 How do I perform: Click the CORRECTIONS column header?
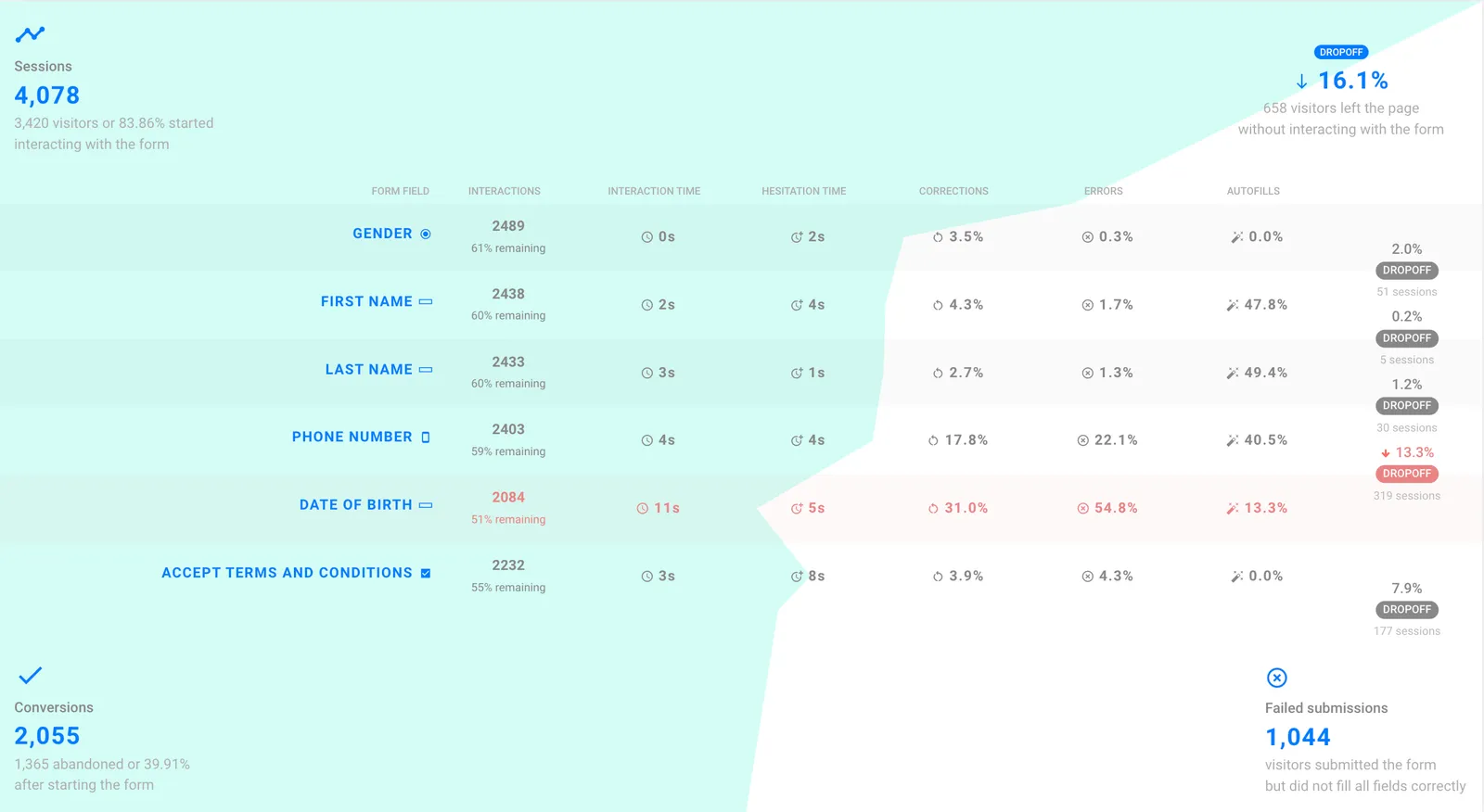point(953,191)
